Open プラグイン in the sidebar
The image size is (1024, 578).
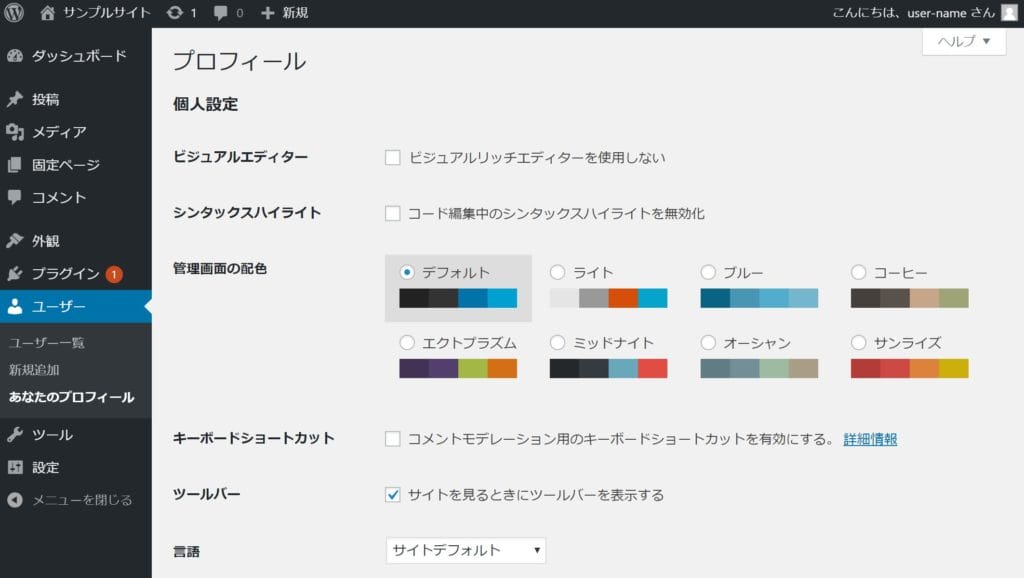click(x=65, y=274)
